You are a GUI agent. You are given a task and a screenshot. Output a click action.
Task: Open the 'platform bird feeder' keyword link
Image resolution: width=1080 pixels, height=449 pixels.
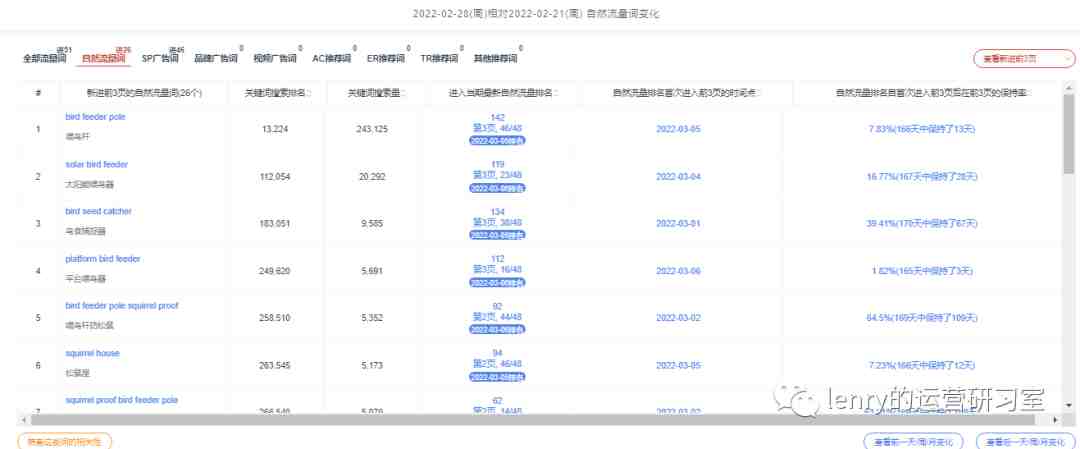click(x=103, y=259)
